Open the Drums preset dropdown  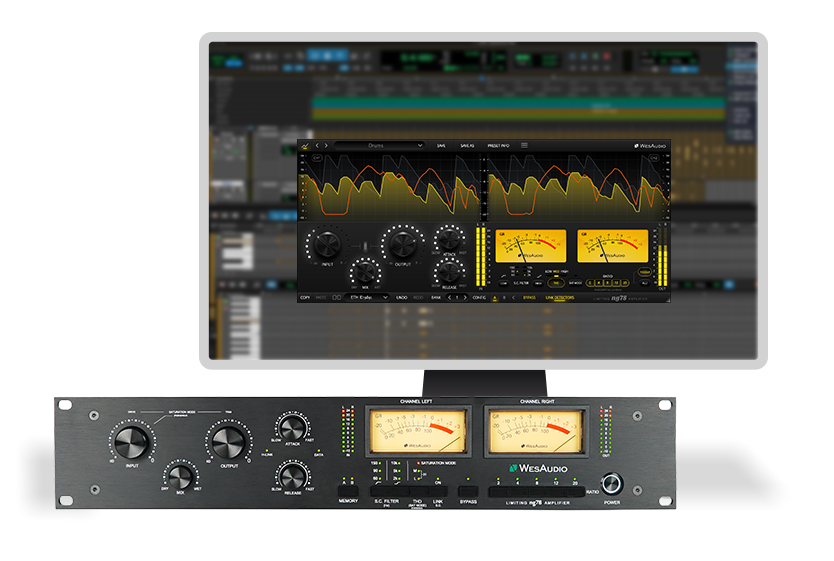379,145
